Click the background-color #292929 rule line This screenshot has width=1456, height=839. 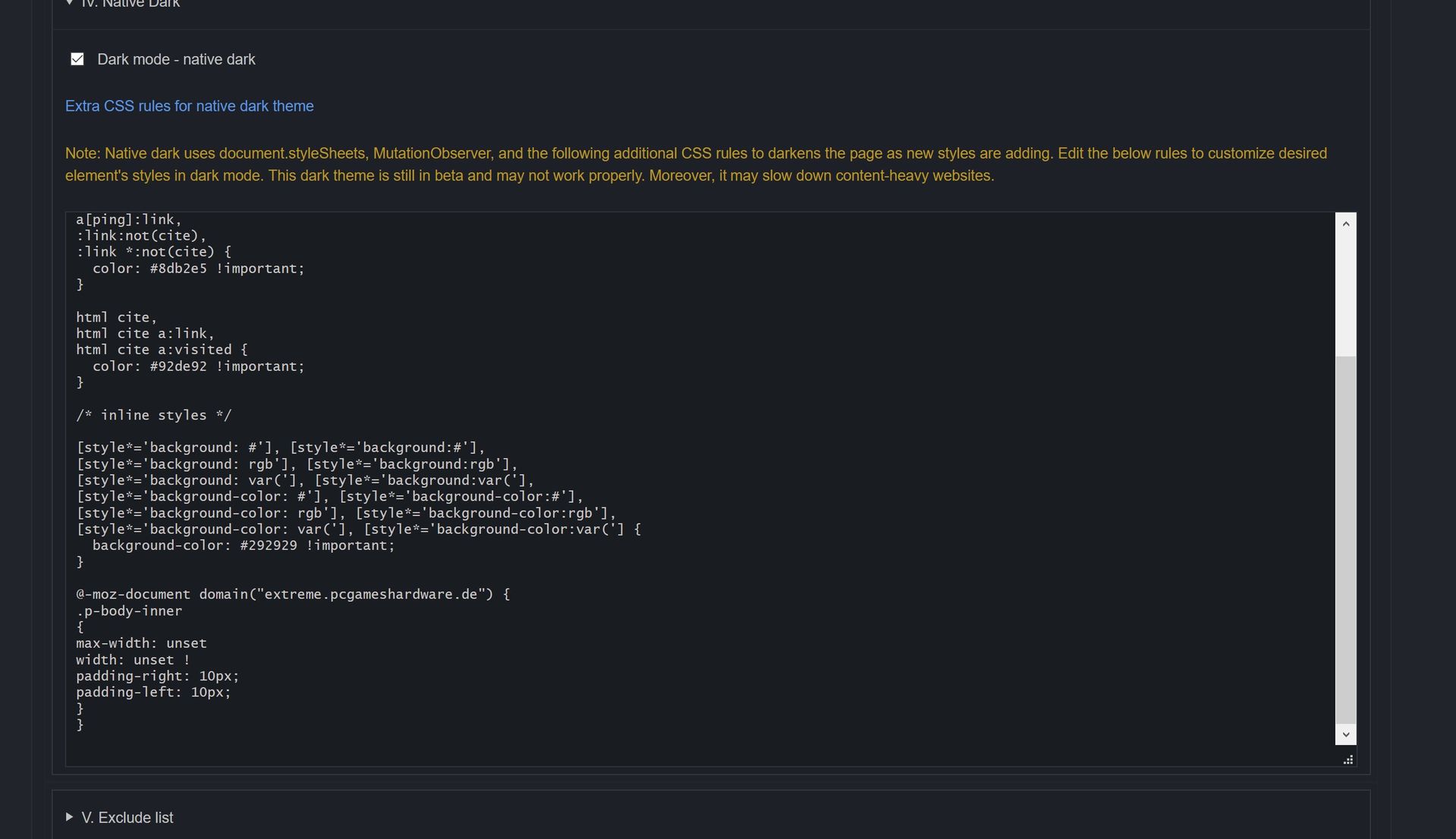click(243, 545)
